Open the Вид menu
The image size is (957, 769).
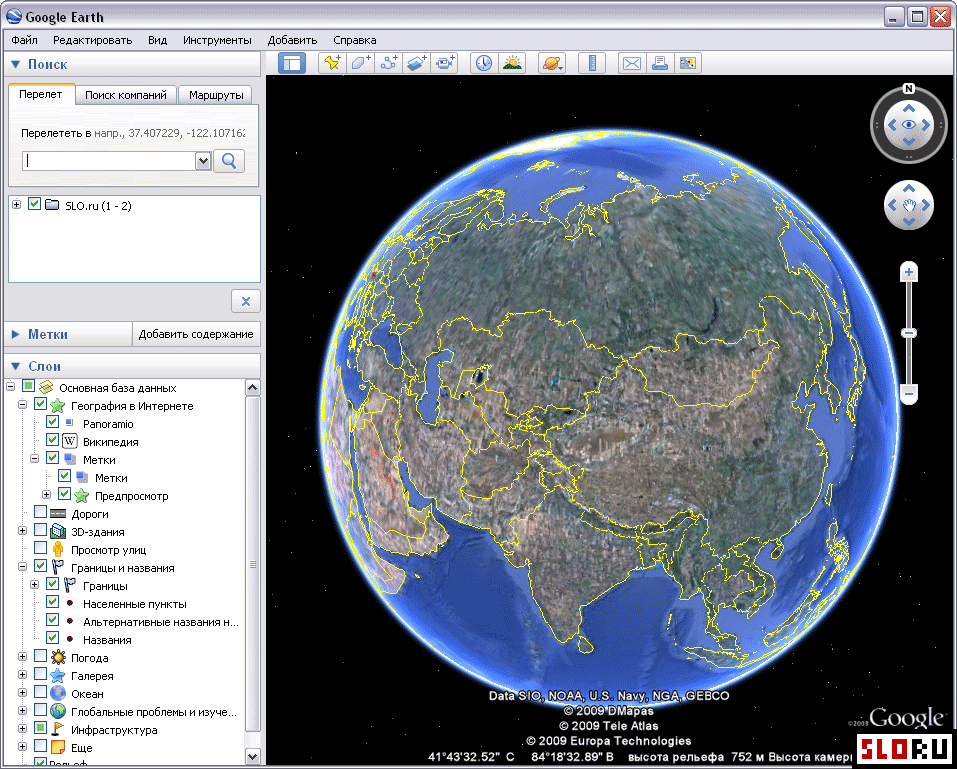pyautogui.click(x=157, y=40)
